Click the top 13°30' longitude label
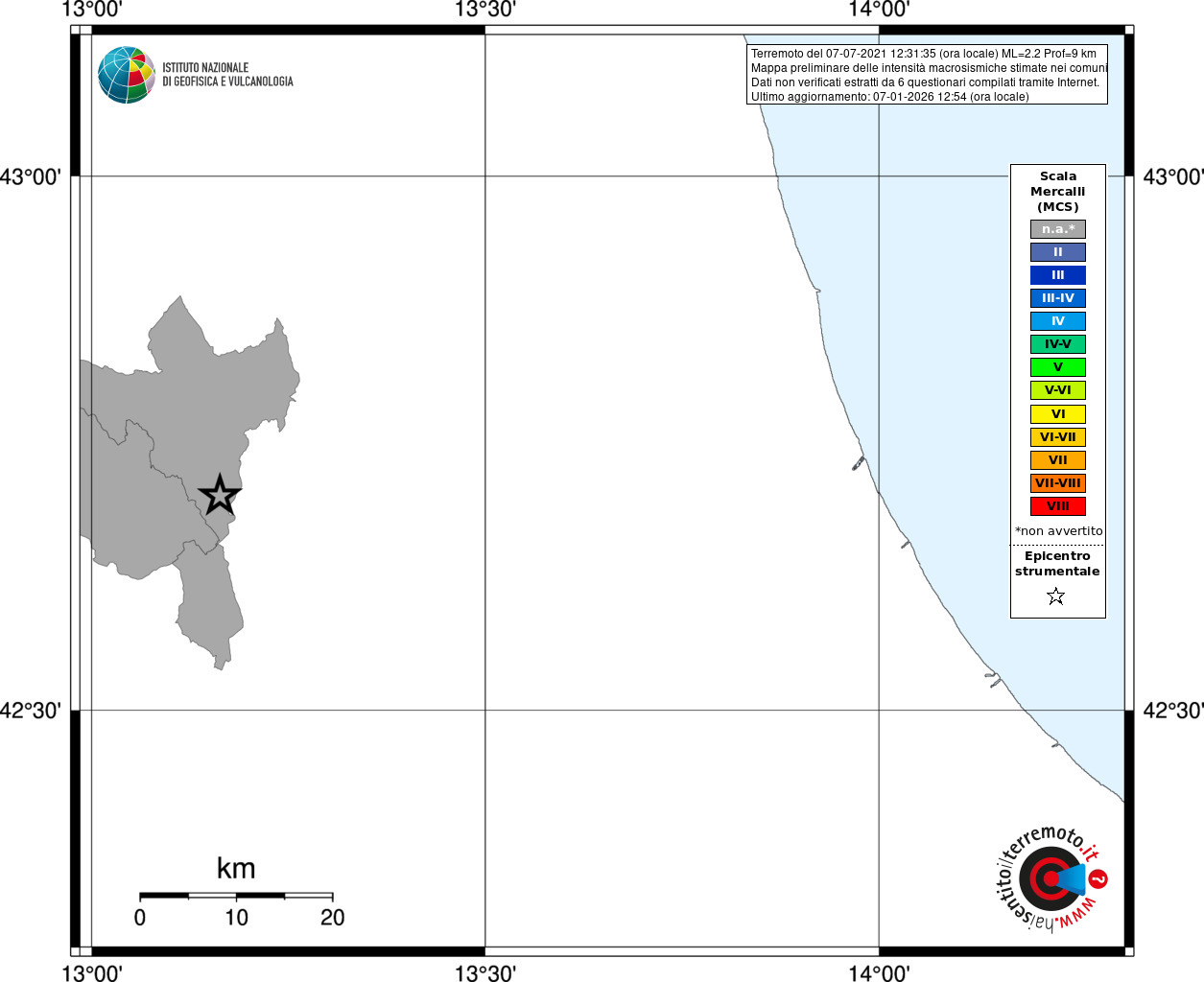This screenshot has height=982, width=1204. (x=485, y=10)
